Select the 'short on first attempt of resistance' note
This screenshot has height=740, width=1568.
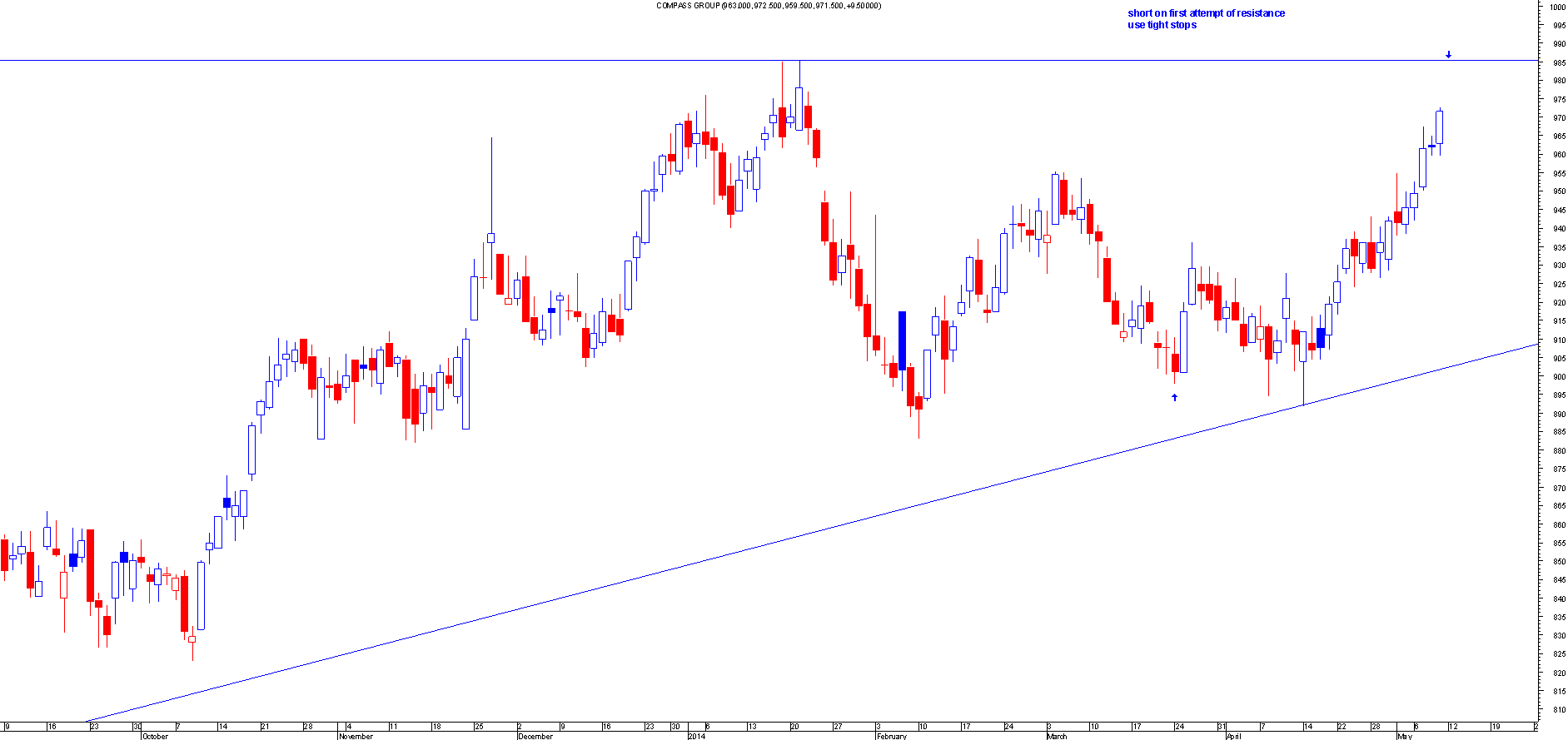coord(1206,13)
